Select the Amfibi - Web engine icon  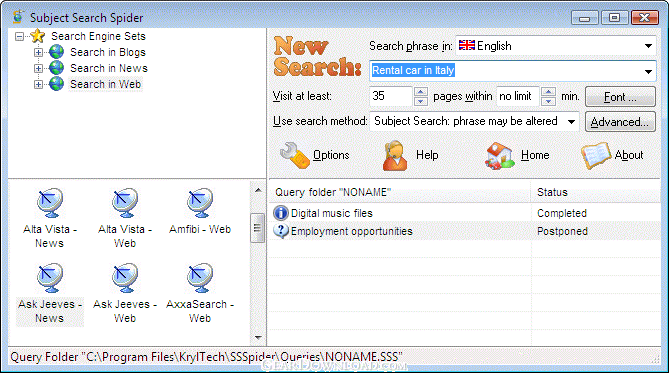(200, 203)
